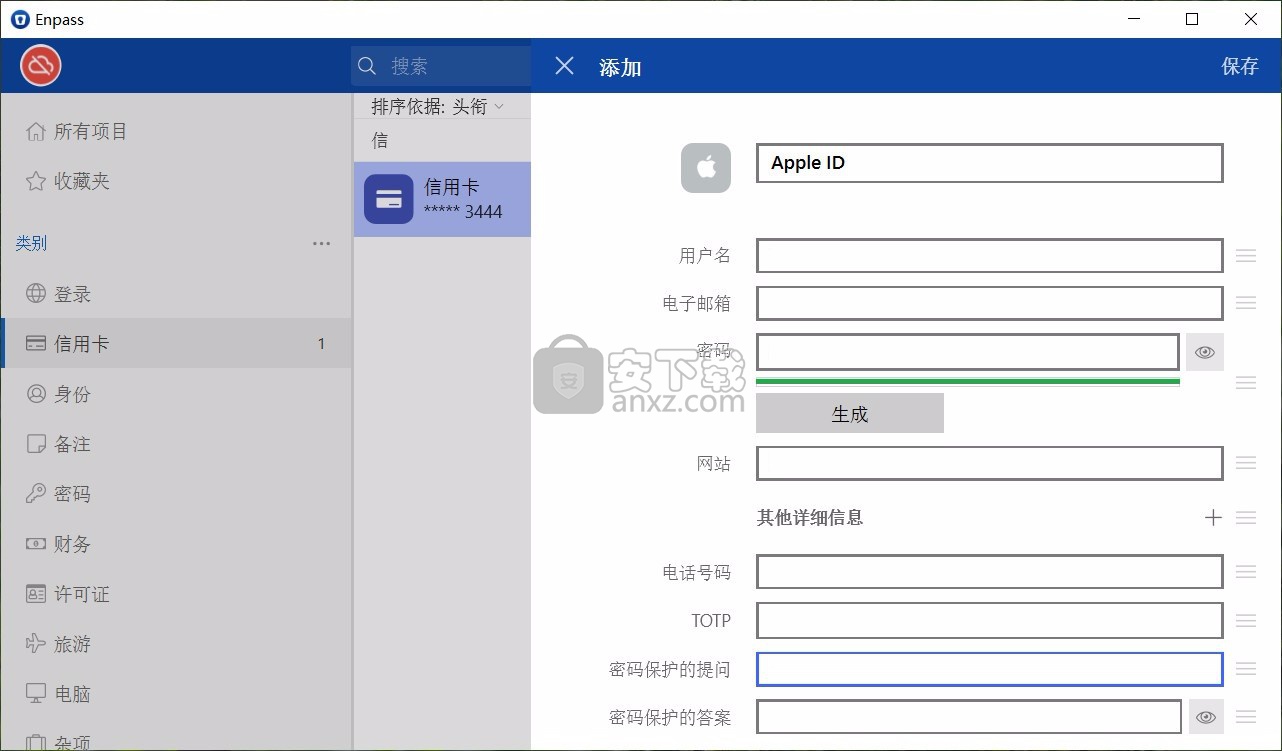The image size is (1282, 751).
Task: Click the 其他详细信息 section header
Action: tap(810, 517)
